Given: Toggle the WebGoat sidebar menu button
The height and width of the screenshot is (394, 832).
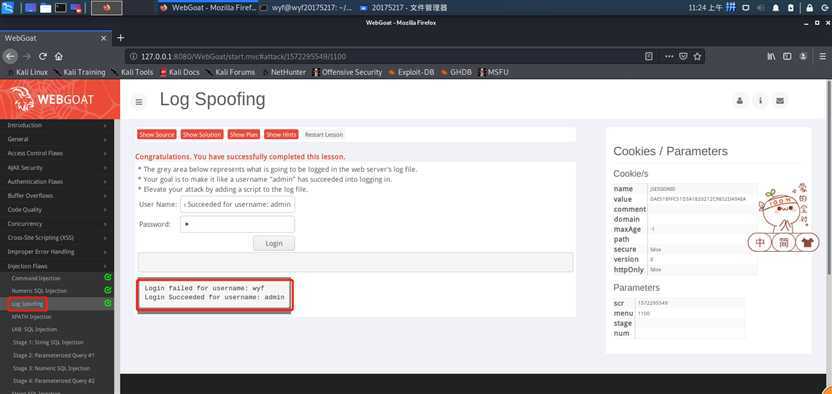Looking at the screenshot, I should click(139, 102).
